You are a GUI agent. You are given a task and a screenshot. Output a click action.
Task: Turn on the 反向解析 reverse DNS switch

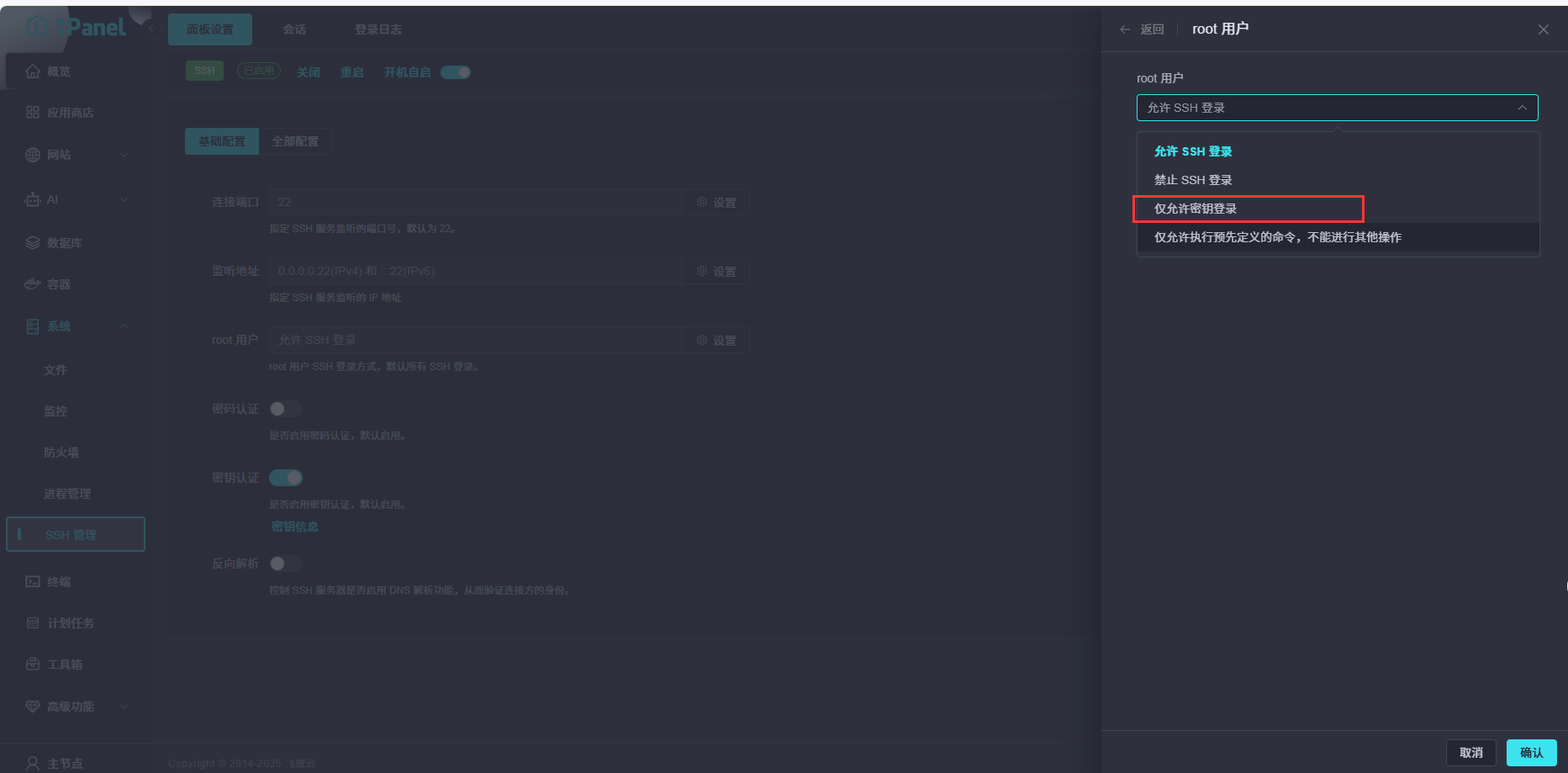[x=285, y=564]
